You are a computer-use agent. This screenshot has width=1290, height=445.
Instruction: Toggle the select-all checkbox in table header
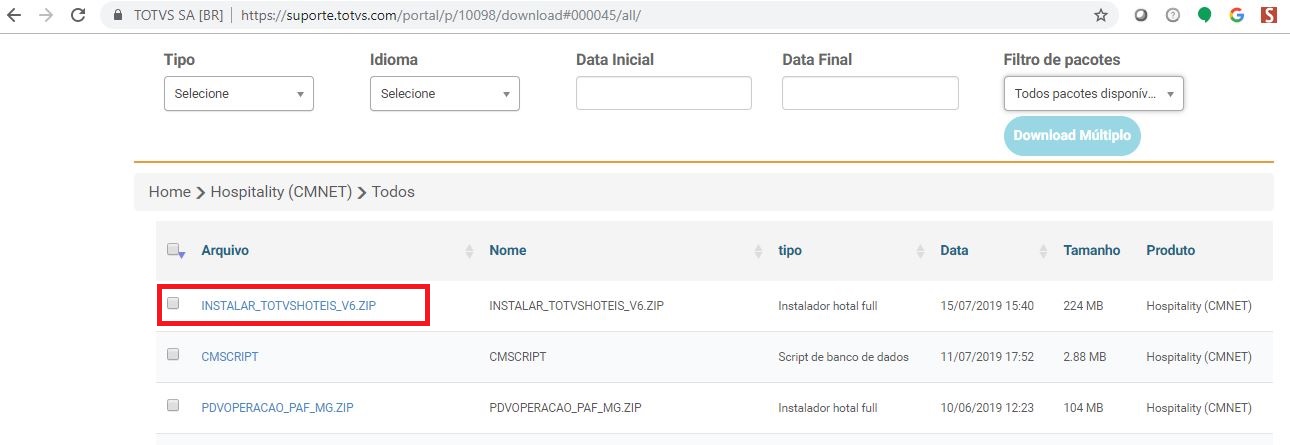(x=174, y=250)
